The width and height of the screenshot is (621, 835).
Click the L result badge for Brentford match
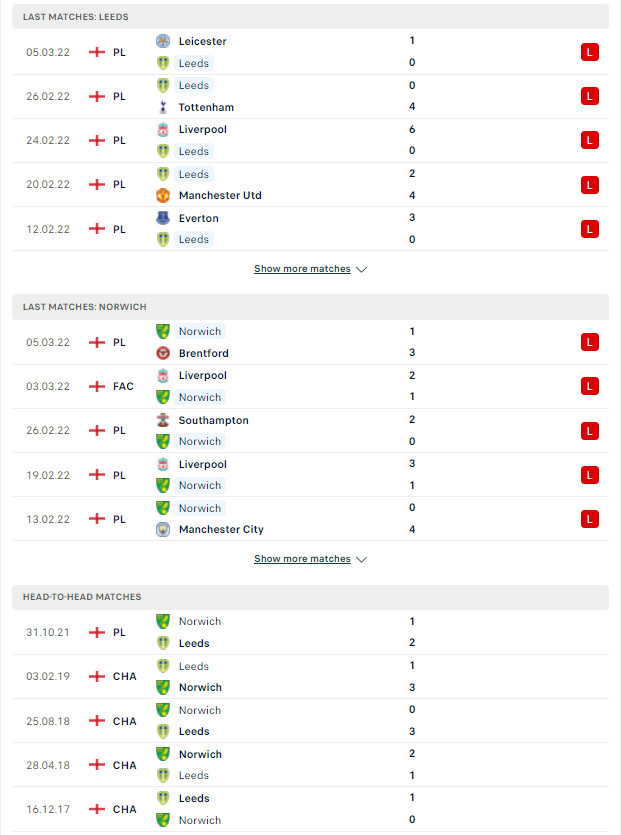pyautogui.click(x=590, y=342)
